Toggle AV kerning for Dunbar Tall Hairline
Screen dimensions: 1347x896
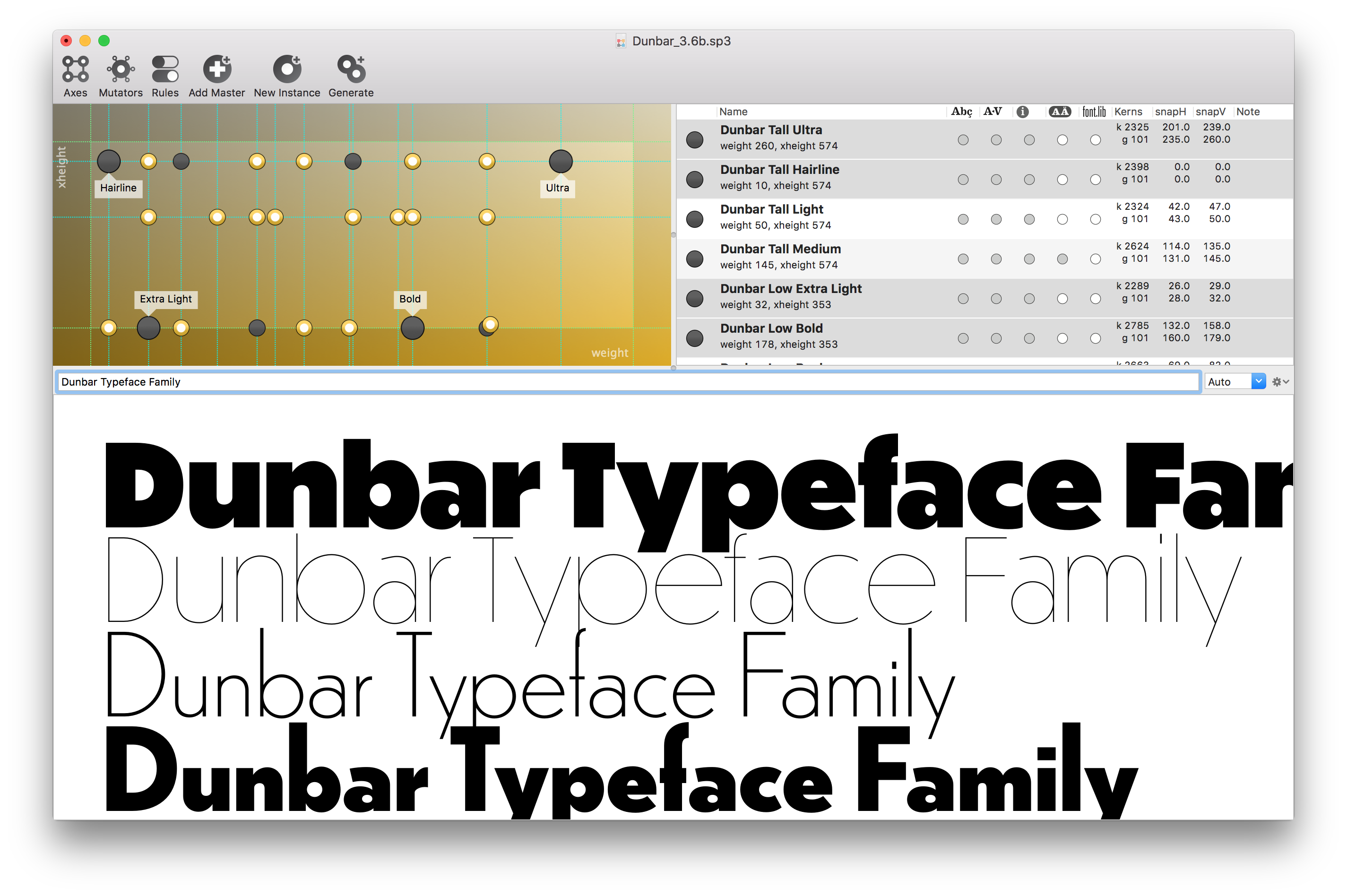click(x=996, y=180)
